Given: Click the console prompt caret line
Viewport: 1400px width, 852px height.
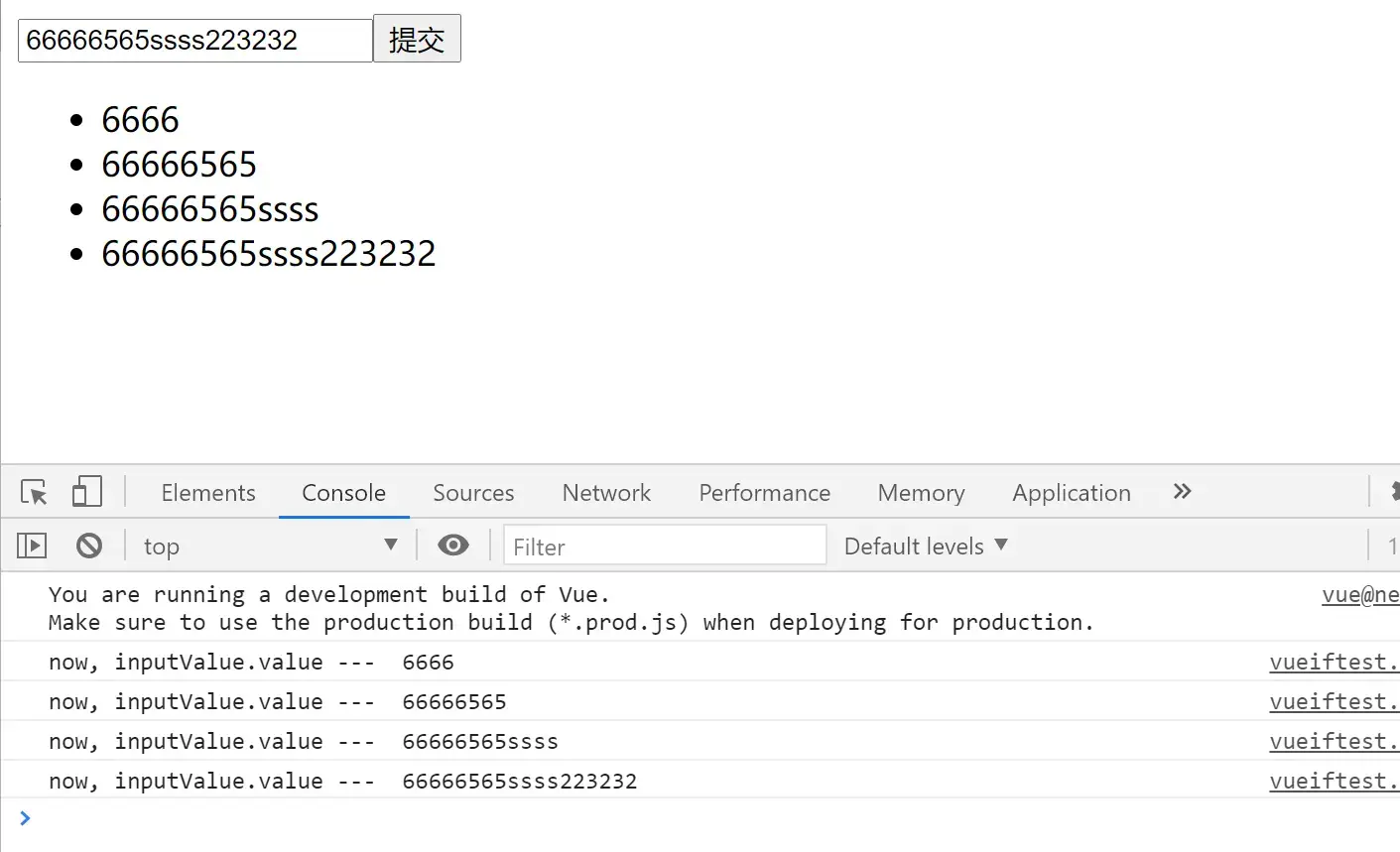Looking at the screenshot, I should tap(700, 818).
